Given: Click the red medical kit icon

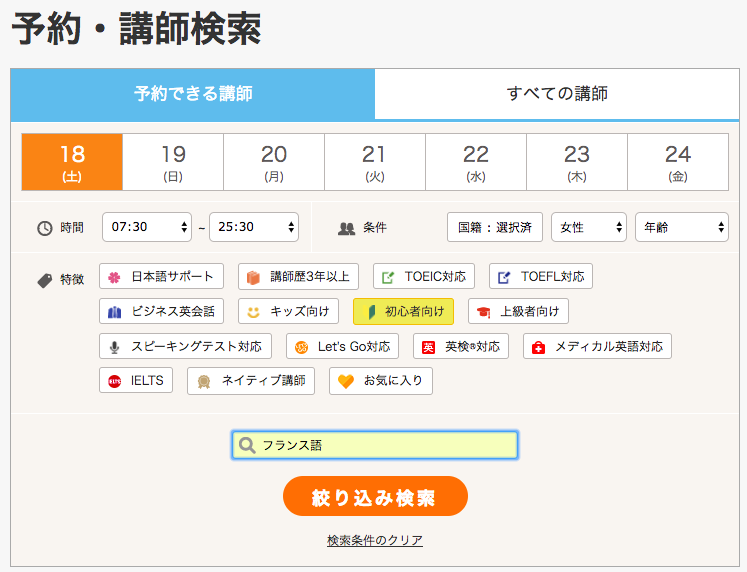Looking at the screenshot, I should (x=539, y=347).
